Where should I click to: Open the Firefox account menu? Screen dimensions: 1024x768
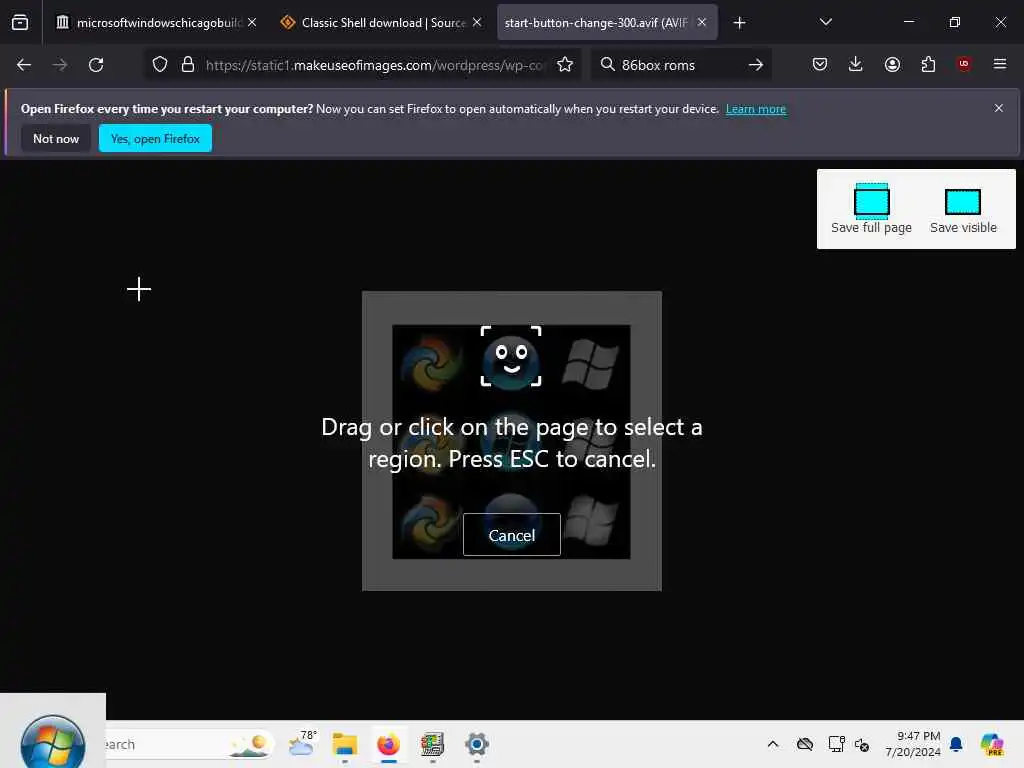point(892,65)
